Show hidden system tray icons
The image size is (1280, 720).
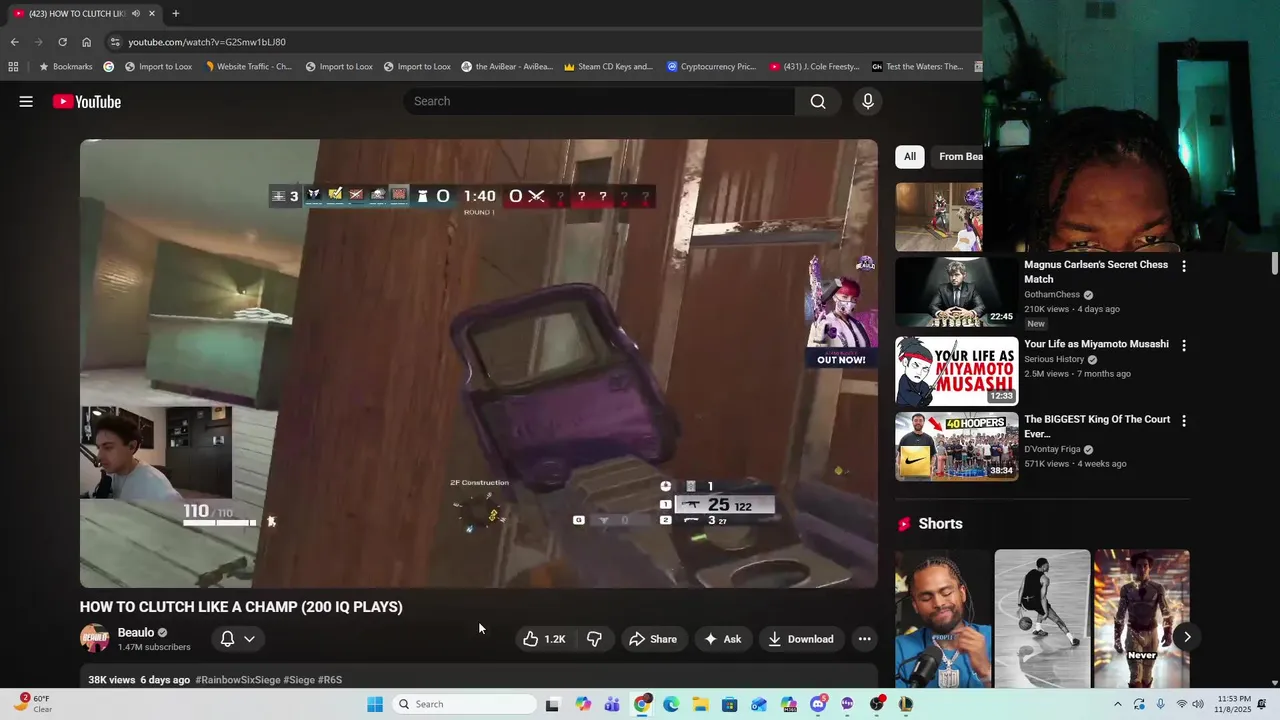click(x=1118, y=704)
